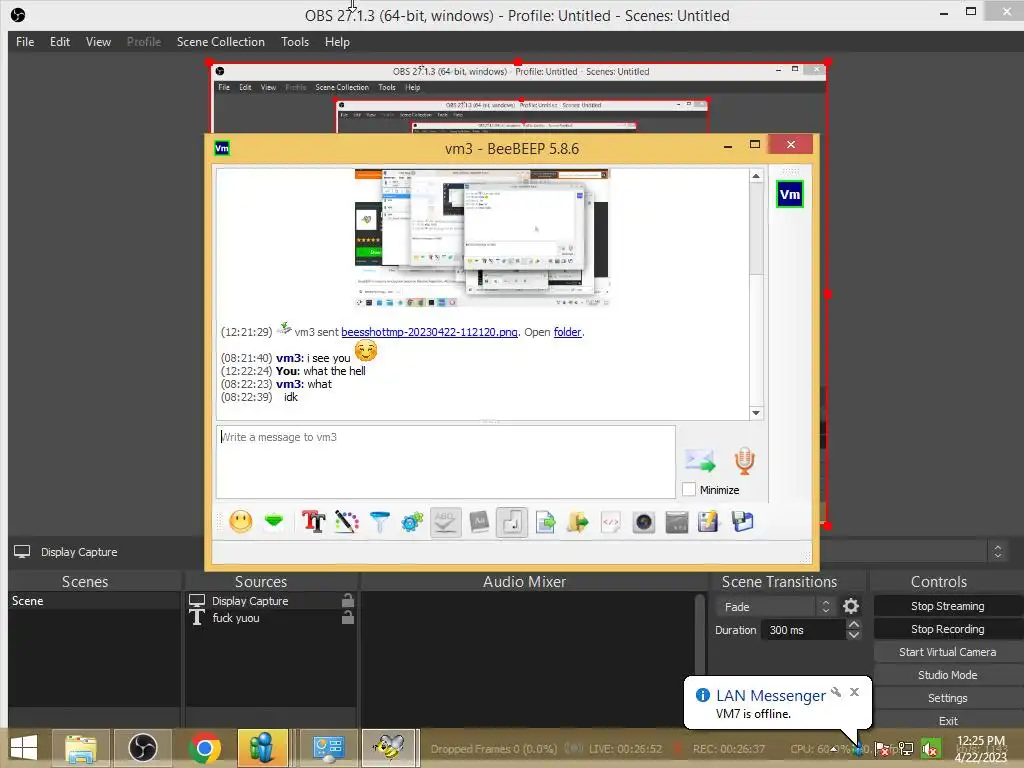Open the Scene Collection menu

221,42
